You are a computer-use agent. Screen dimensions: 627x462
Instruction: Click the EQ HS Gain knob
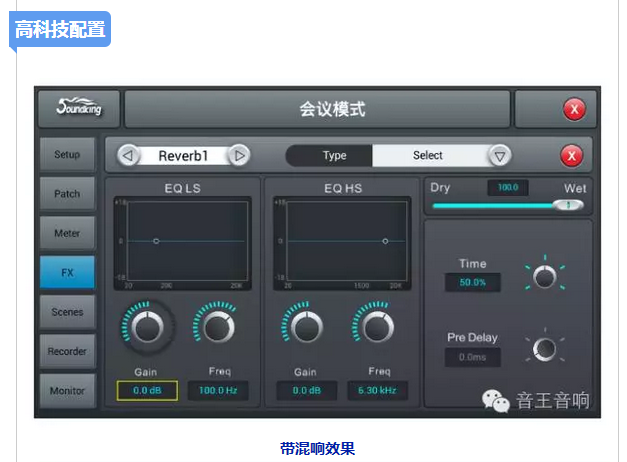305,326
